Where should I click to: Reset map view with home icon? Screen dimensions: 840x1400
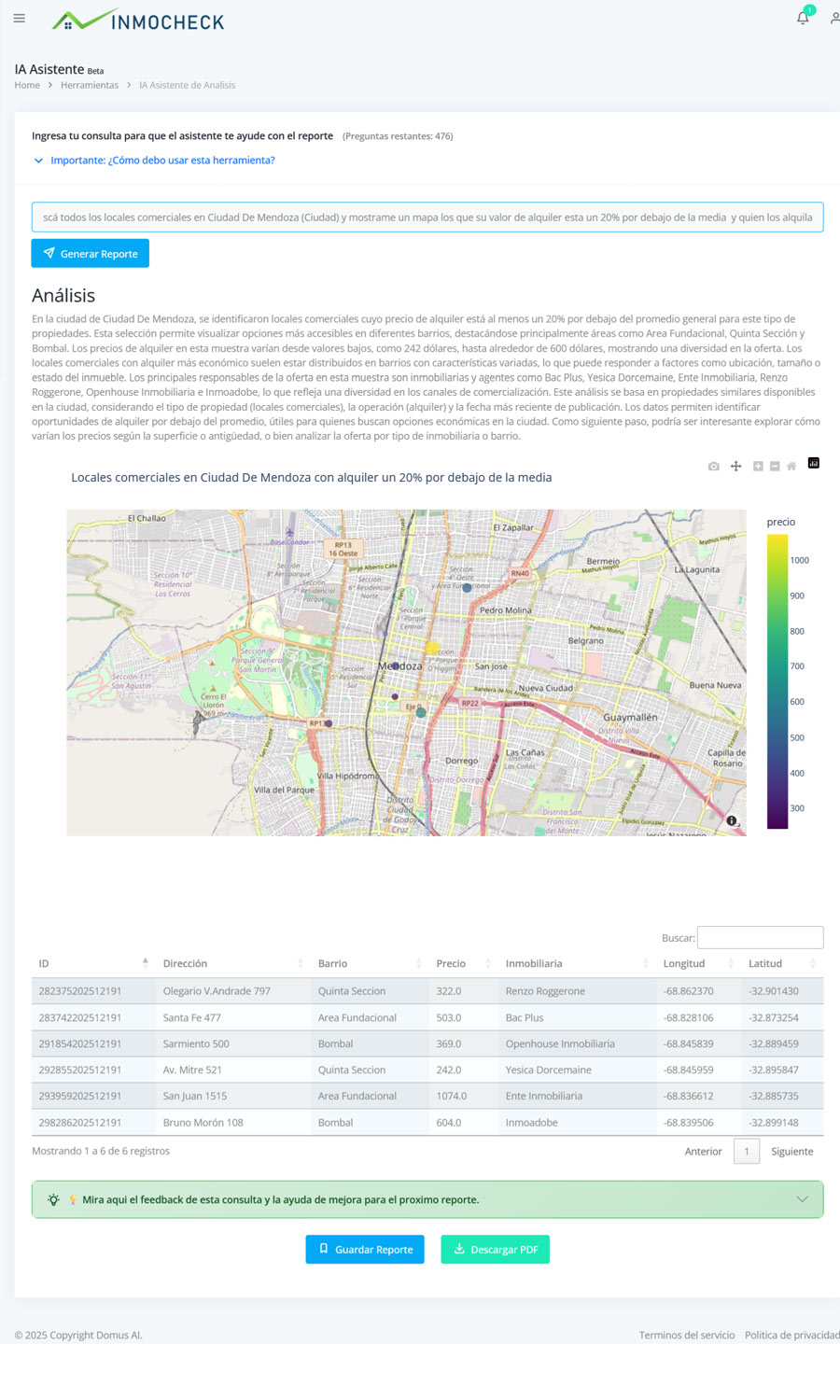coord(791,466)
